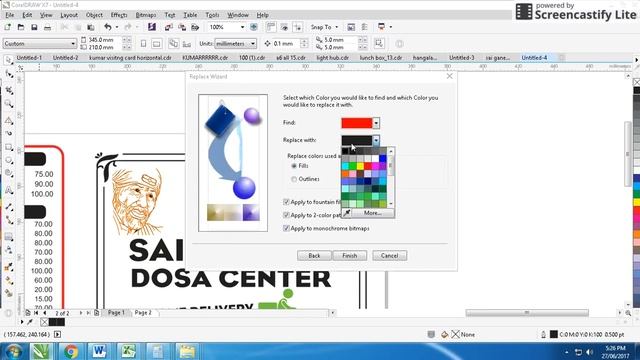Click the page width 345.0 mm field

click(x=104, y=40)
